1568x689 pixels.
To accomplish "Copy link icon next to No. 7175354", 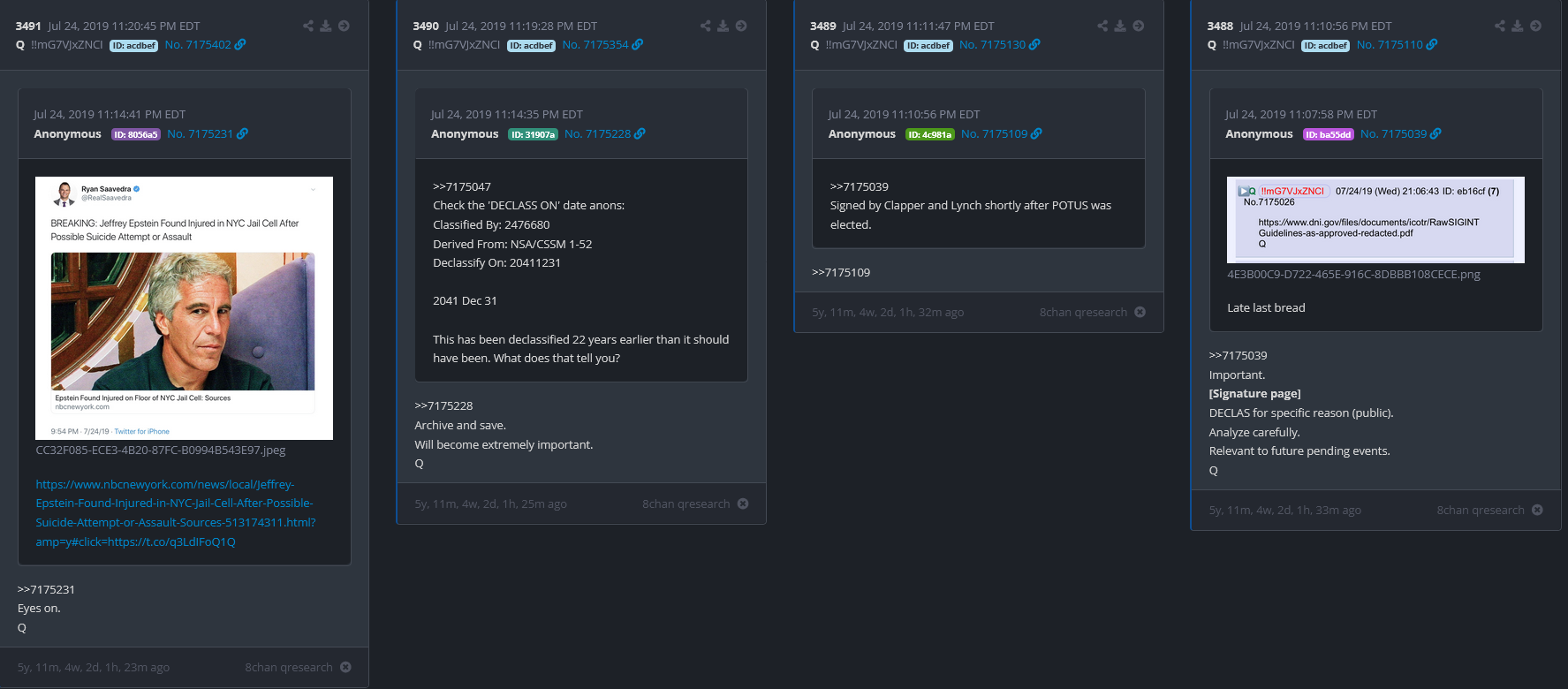I will click(x=638, y=44).
